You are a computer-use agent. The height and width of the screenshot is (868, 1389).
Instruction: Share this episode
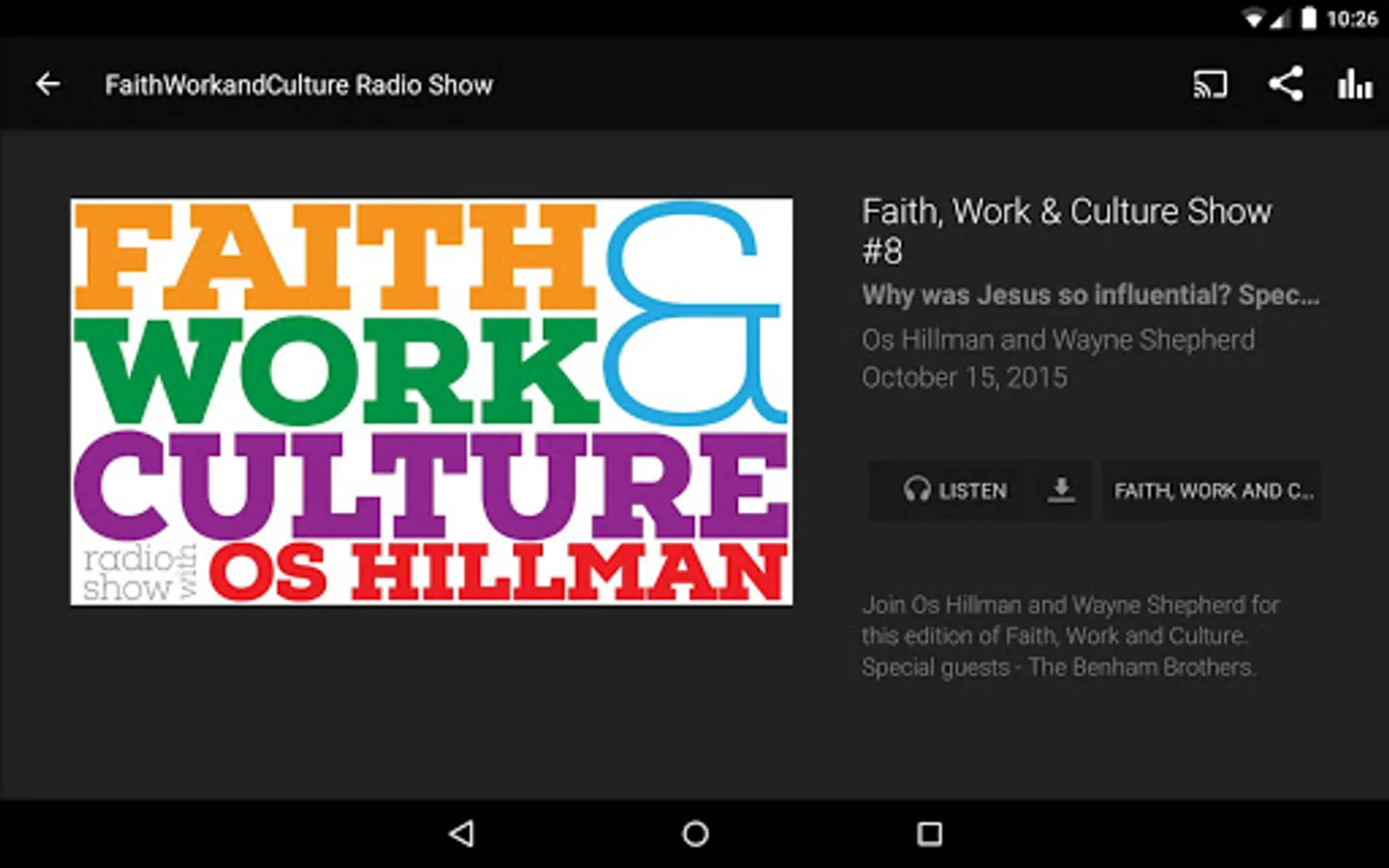pos(1285,84)
